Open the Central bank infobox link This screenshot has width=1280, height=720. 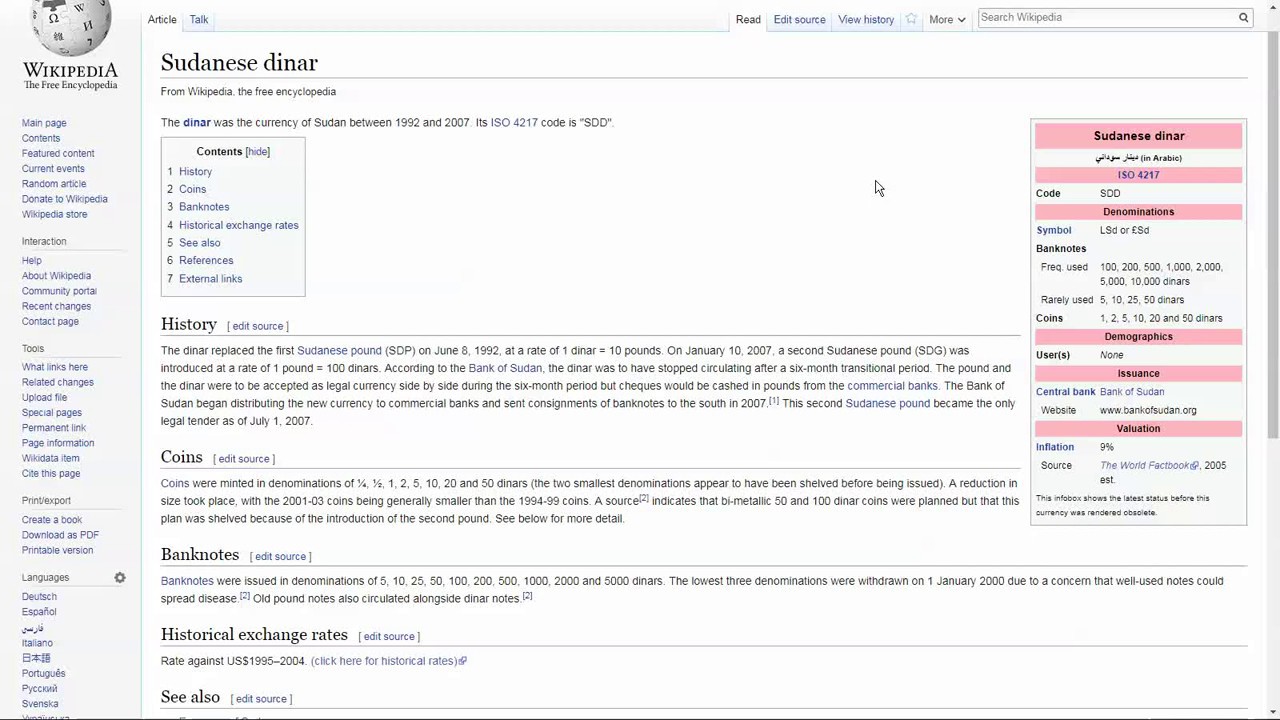pyautogui.click(x=1066, y=392)
